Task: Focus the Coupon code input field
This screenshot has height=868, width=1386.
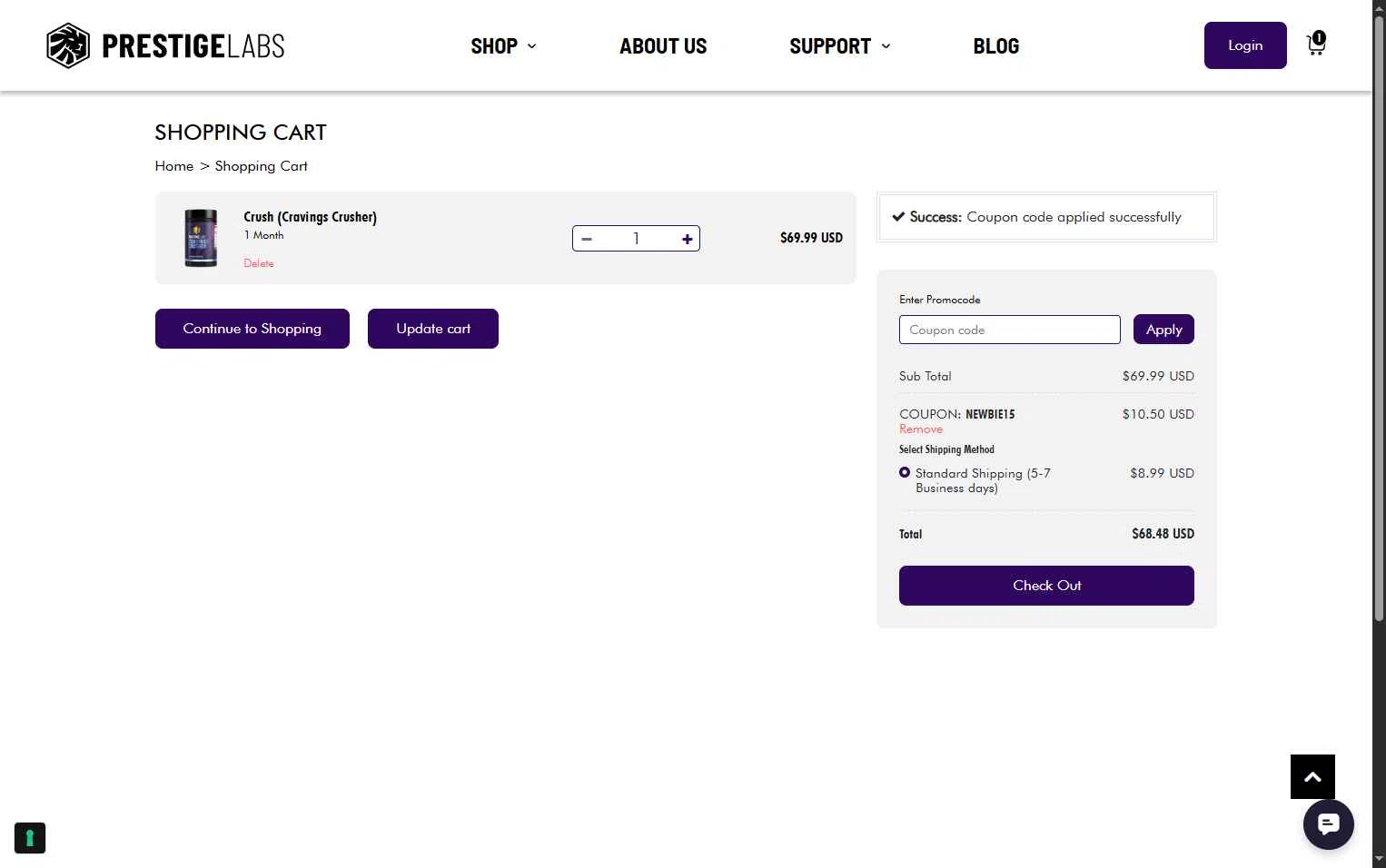Action: pos(1010,330)
